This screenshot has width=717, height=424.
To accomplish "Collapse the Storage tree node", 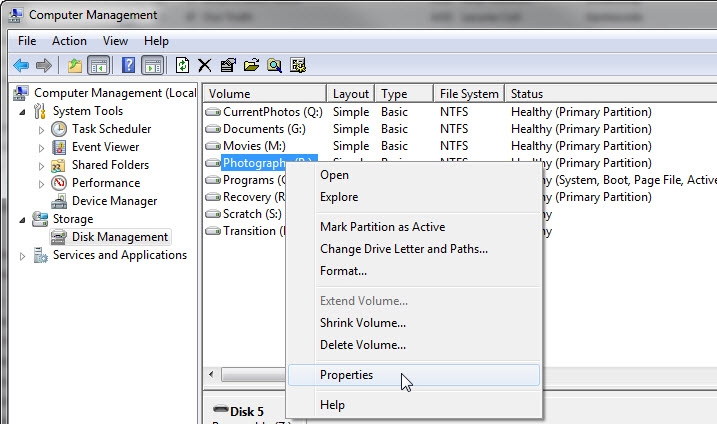I will tap(22, 220).
